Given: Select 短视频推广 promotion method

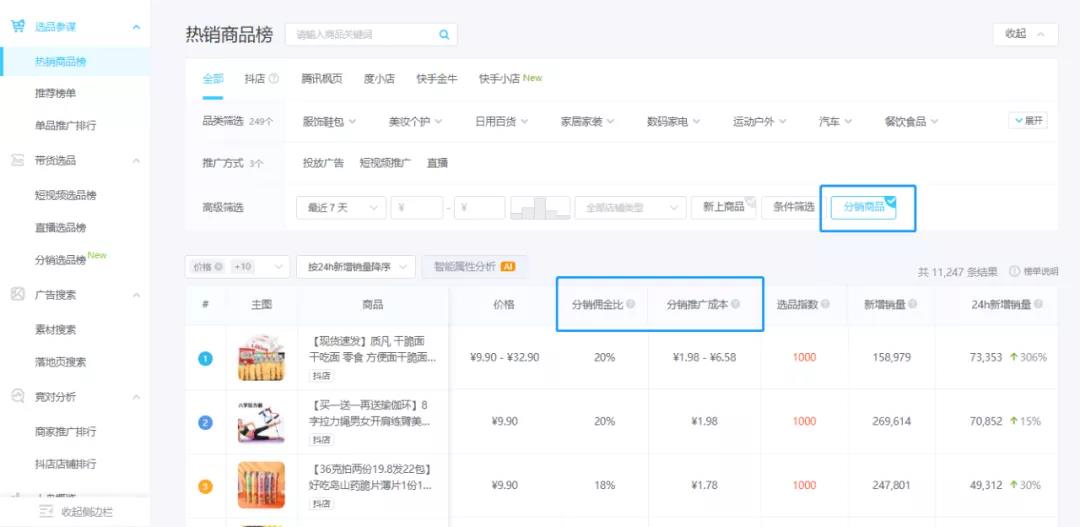Looking at the screenshot, I should tap(385, 163).
